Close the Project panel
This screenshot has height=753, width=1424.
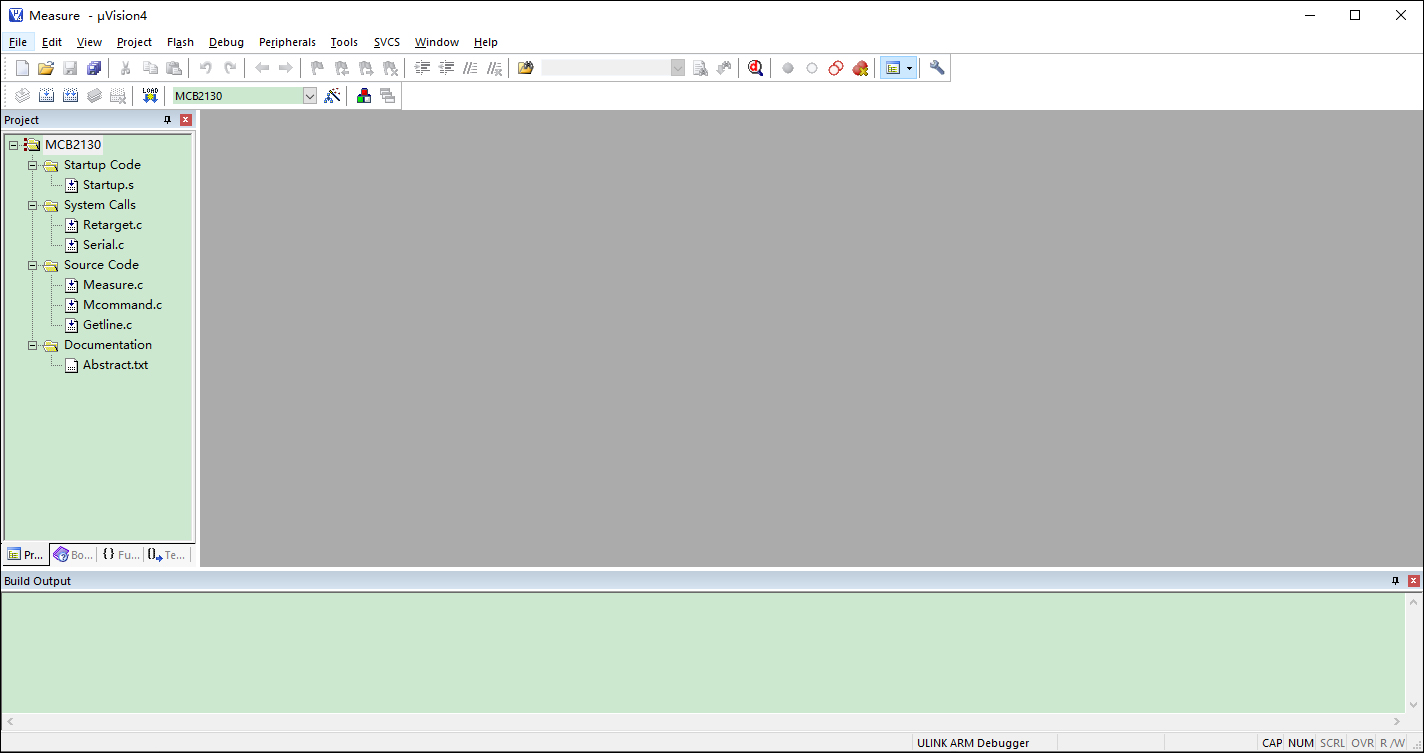click(x=185, y=120)
